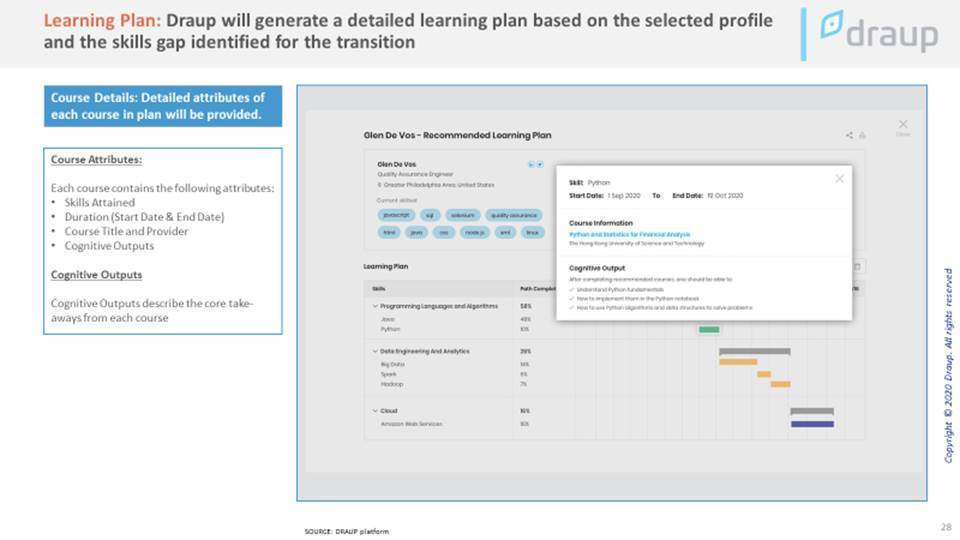The width and height of the screenshot is (960, 540).
Task: Open the Python and Statistics course link
Action: 629,234
